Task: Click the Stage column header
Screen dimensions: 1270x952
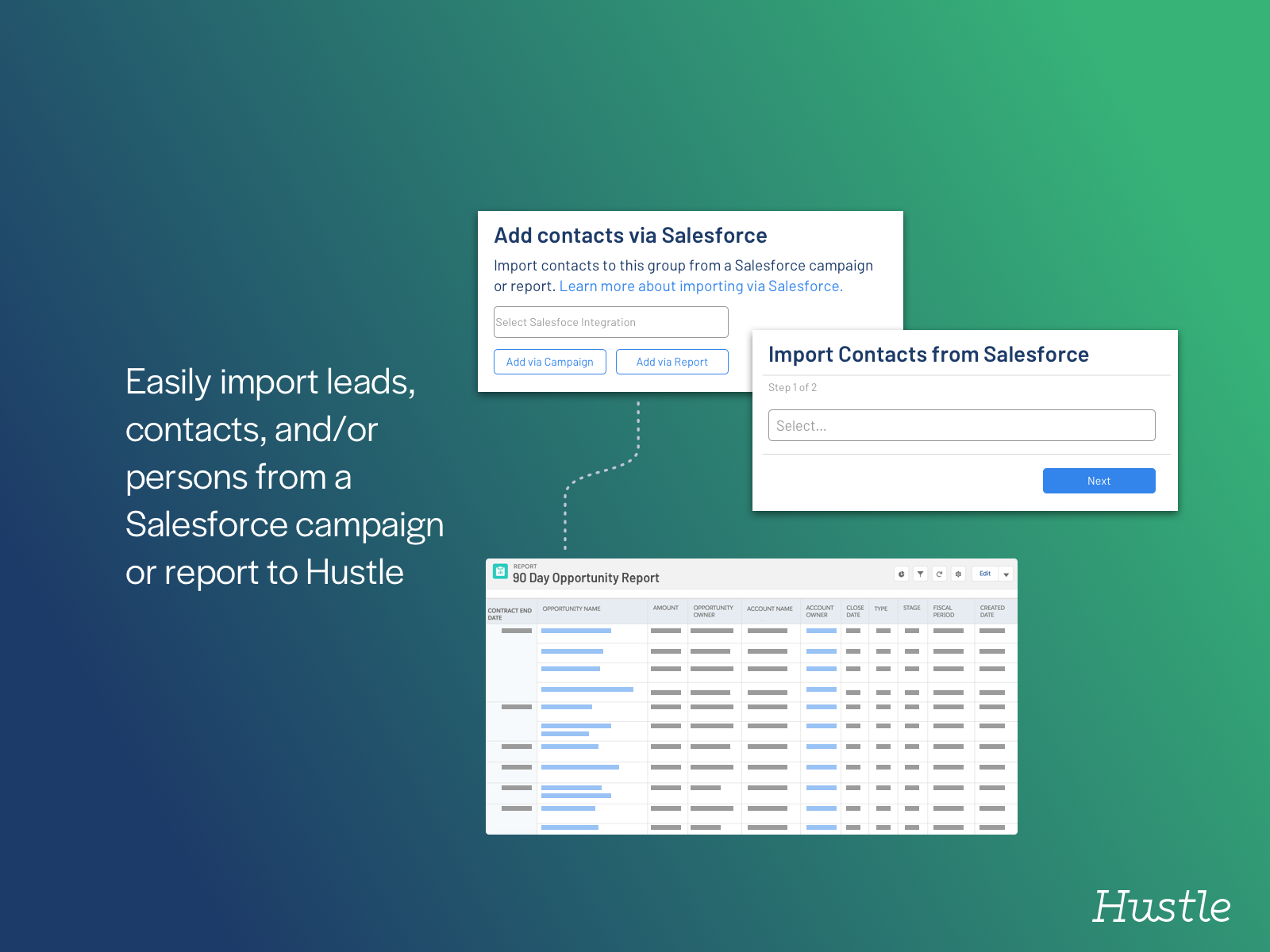Action: [911, 608]
